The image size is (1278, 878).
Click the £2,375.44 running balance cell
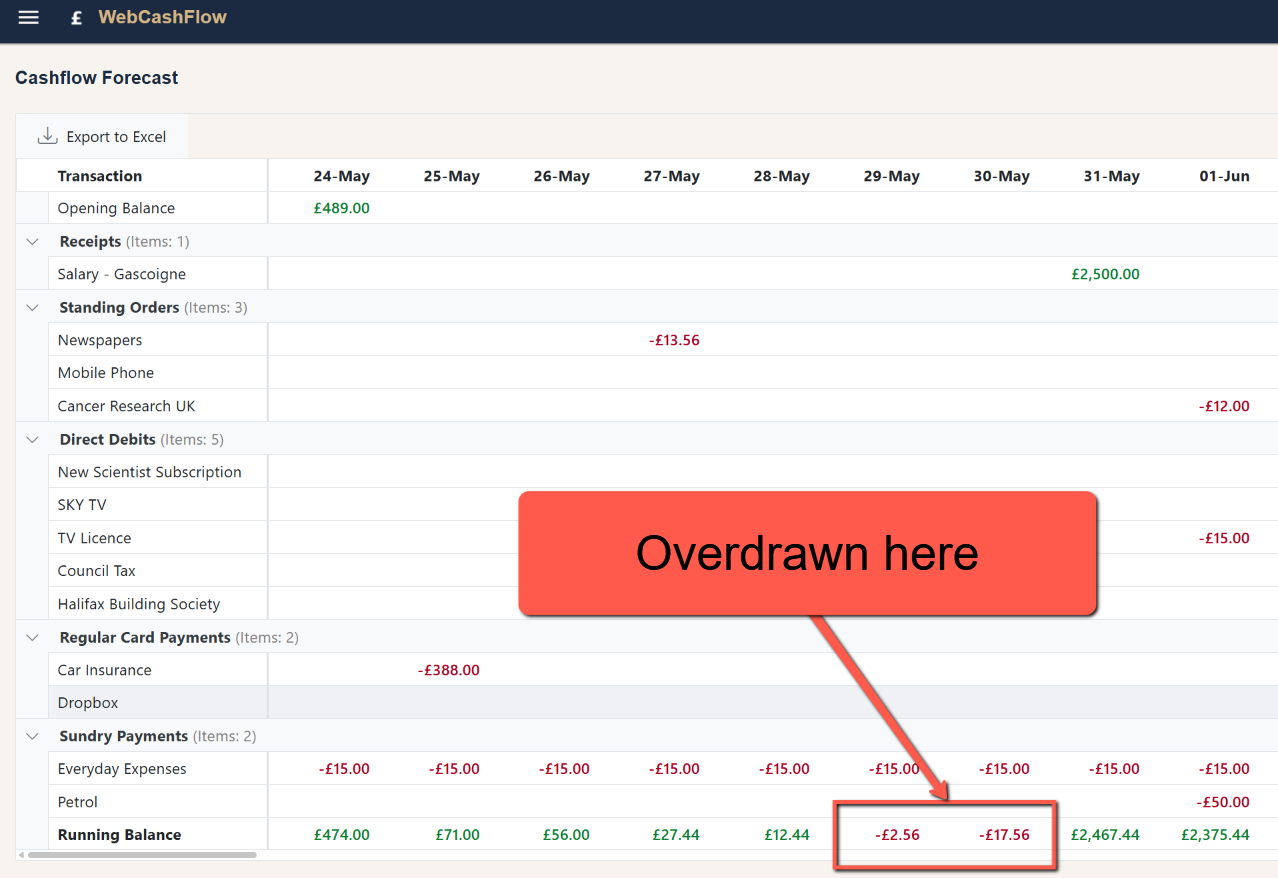coord(1215,835)
